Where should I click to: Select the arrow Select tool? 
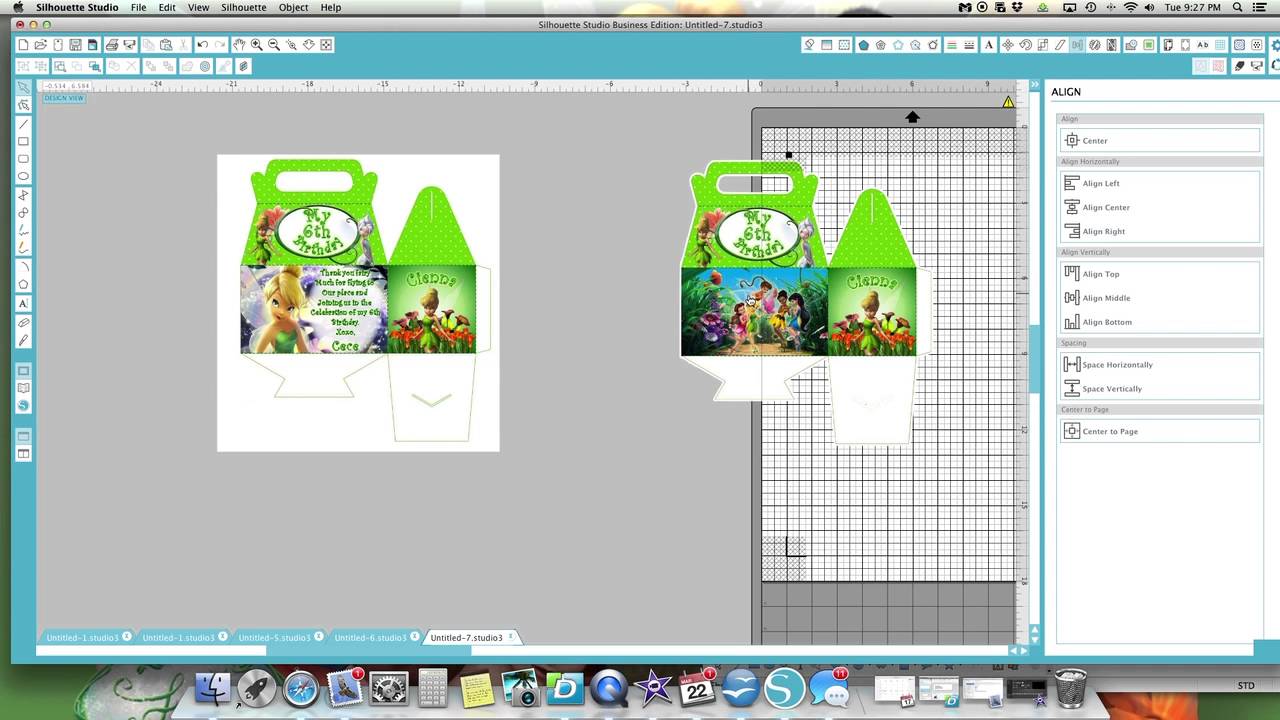[23, 88]
